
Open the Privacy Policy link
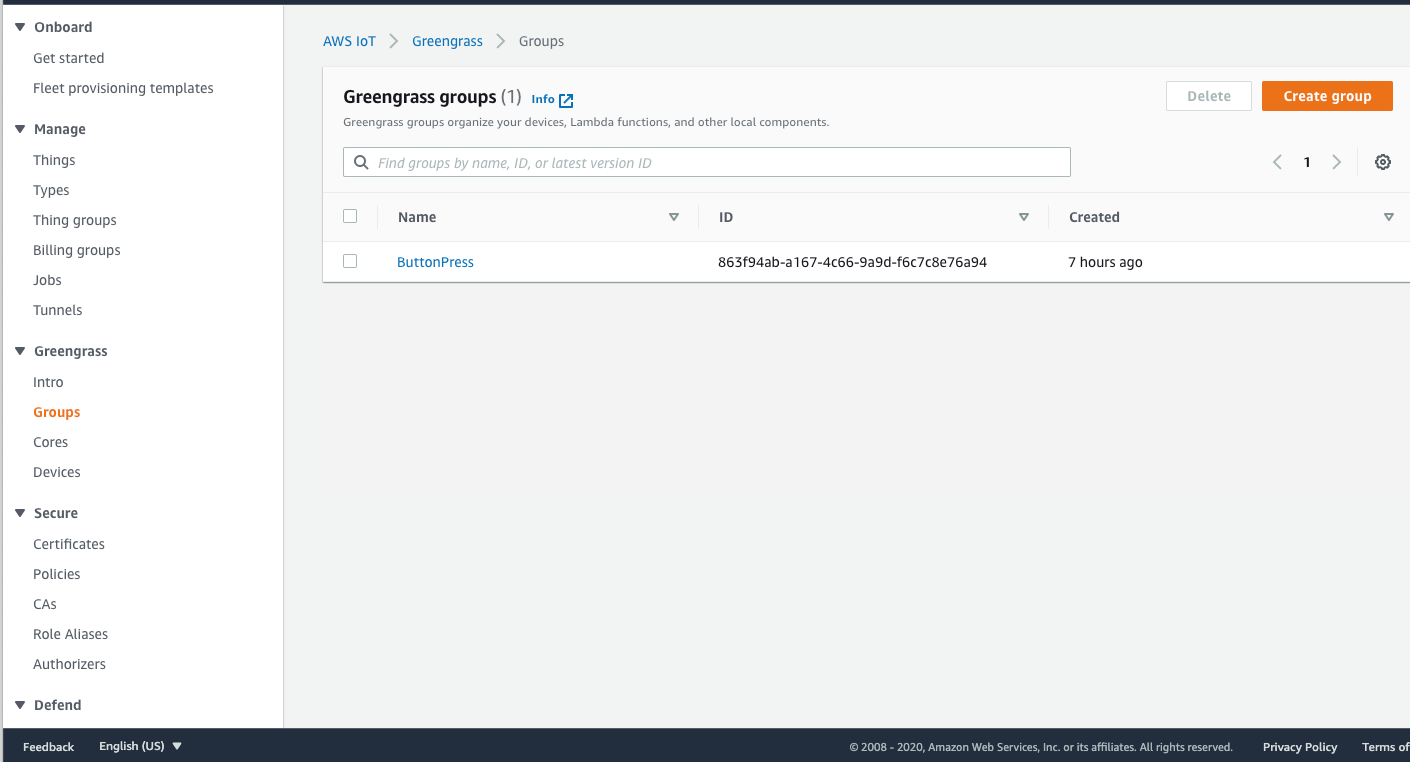tap(1299, 746)
